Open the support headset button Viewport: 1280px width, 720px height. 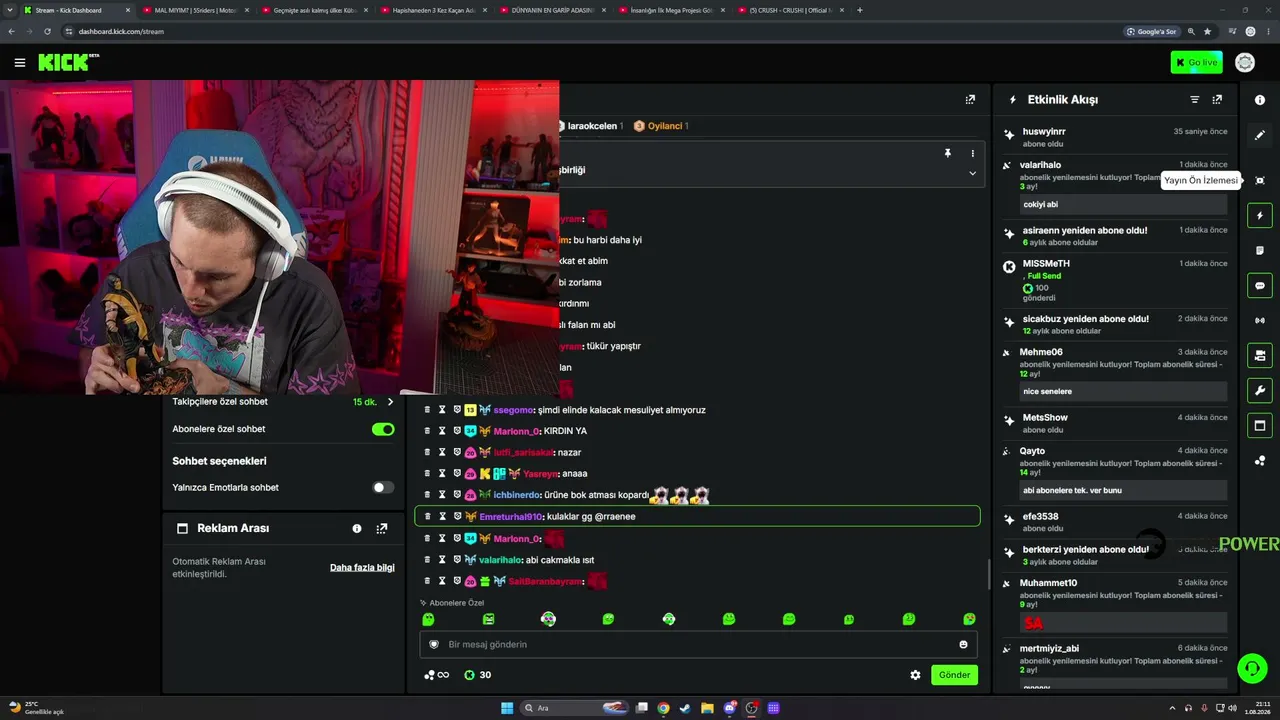pyautogui.click(x=1252, y=667)
